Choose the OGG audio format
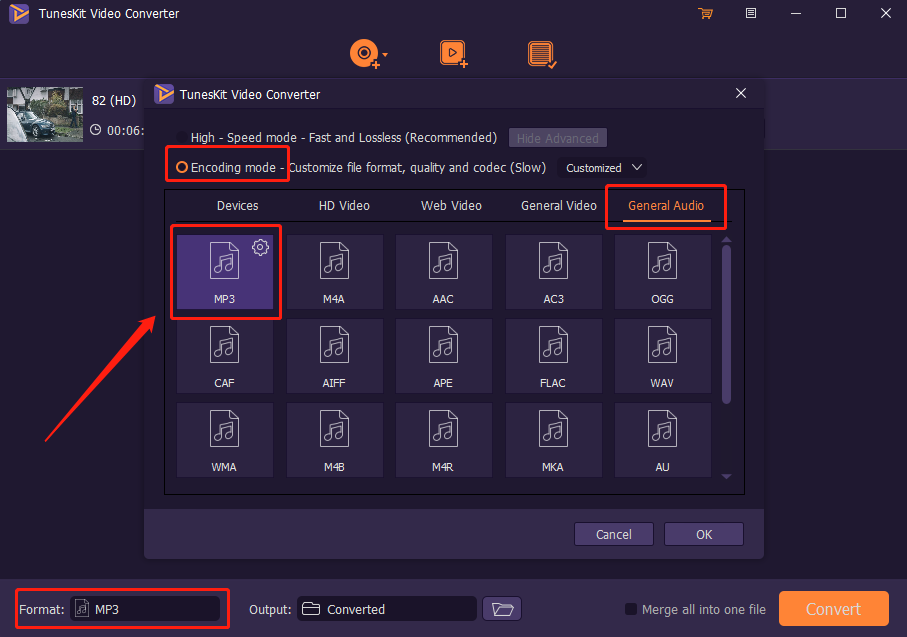This screenshot has height=637, width=907. (x=663, y=271)
